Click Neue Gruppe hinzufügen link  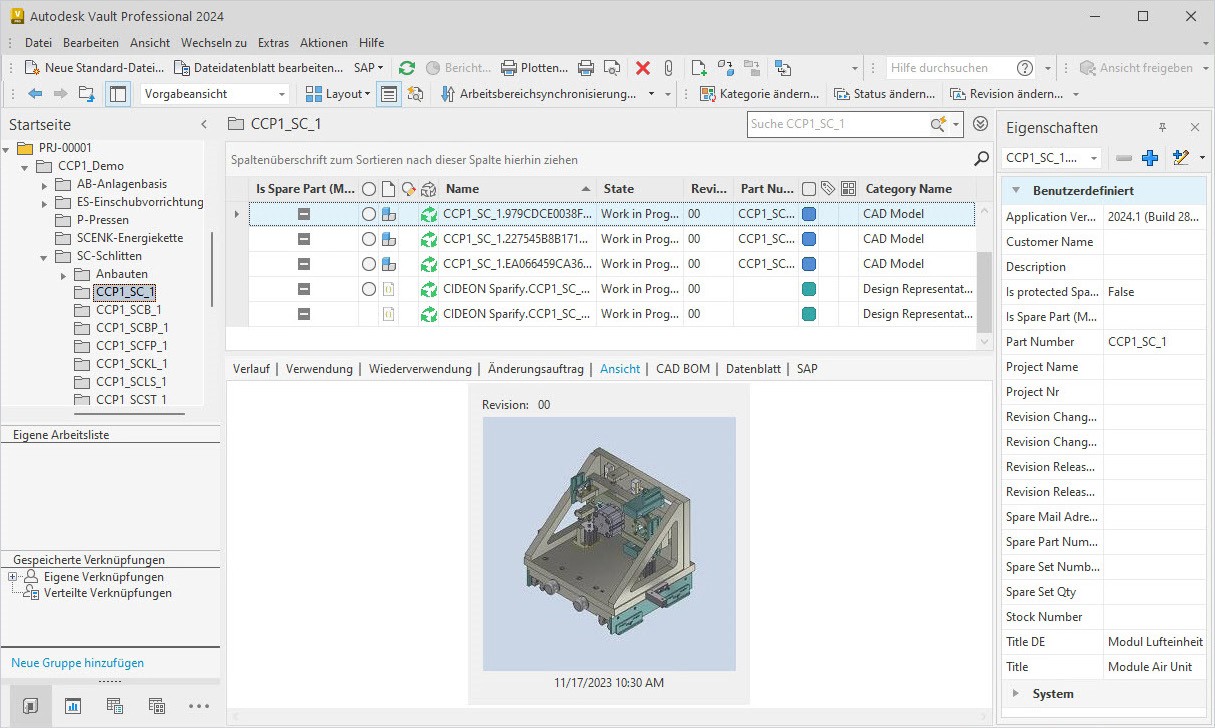point(78,663)
